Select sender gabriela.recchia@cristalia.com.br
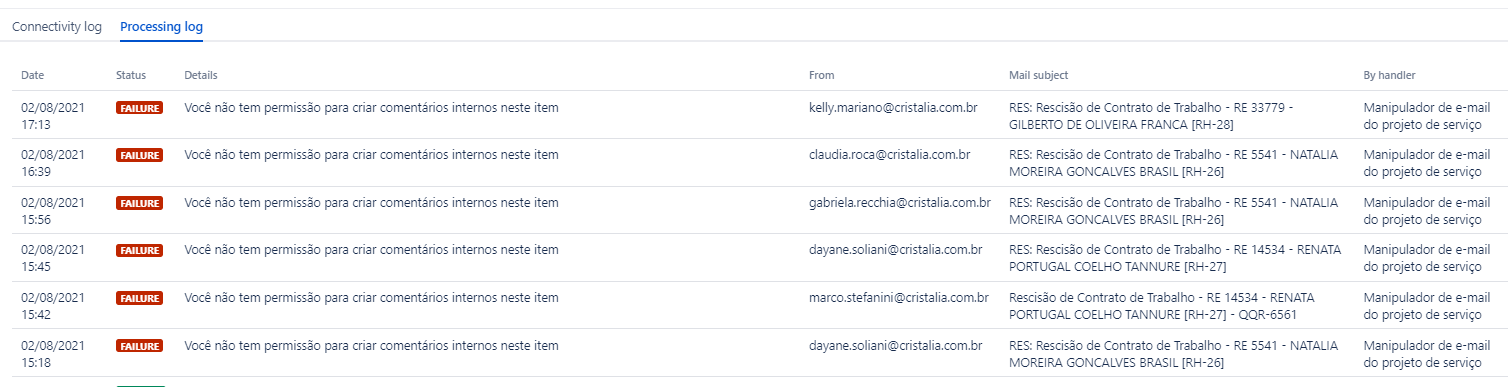 [x=900, y=203]
